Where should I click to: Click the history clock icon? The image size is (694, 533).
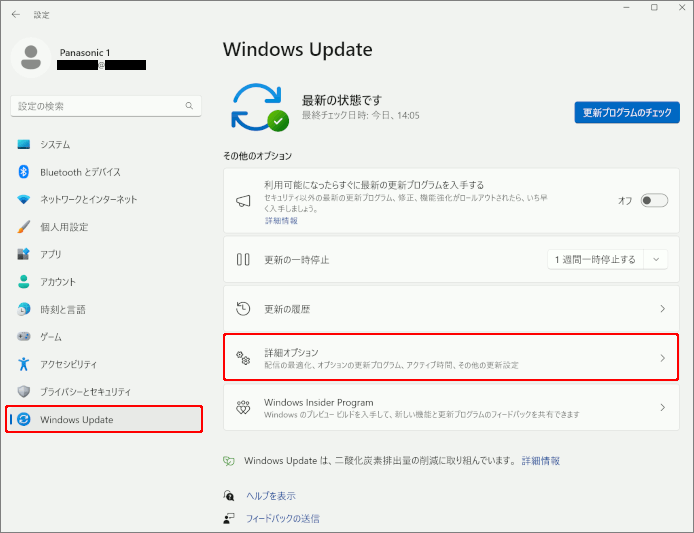click(243, 309)
